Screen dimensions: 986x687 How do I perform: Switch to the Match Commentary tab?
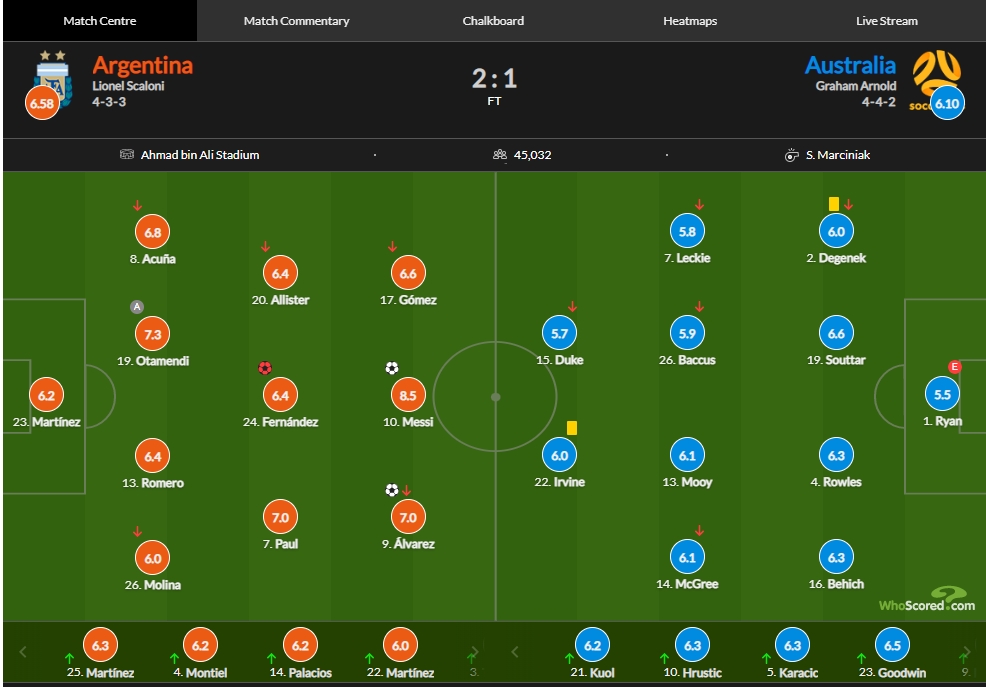(x=296, y=21)
